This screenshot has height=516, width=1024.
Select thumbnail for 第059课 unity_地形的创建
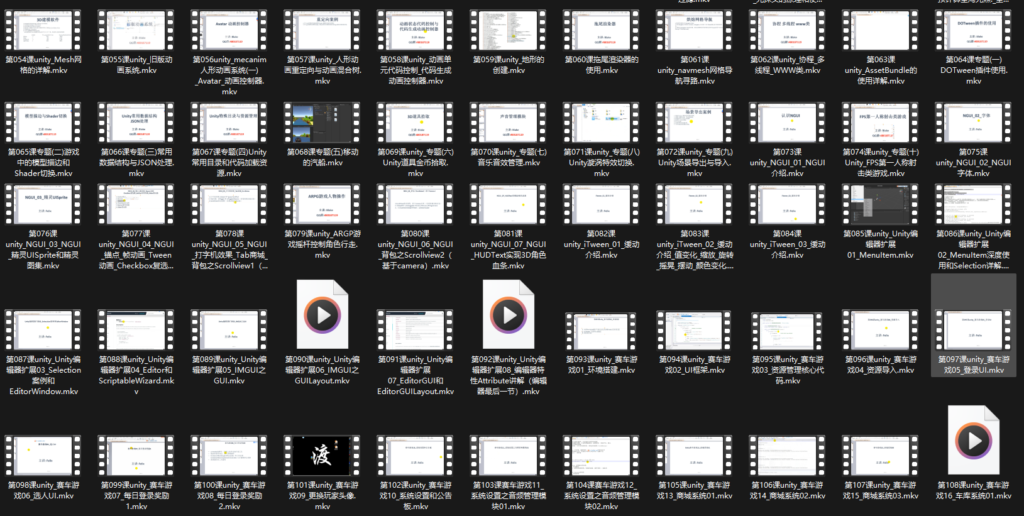pyautogui.click(x=508, y=29)
